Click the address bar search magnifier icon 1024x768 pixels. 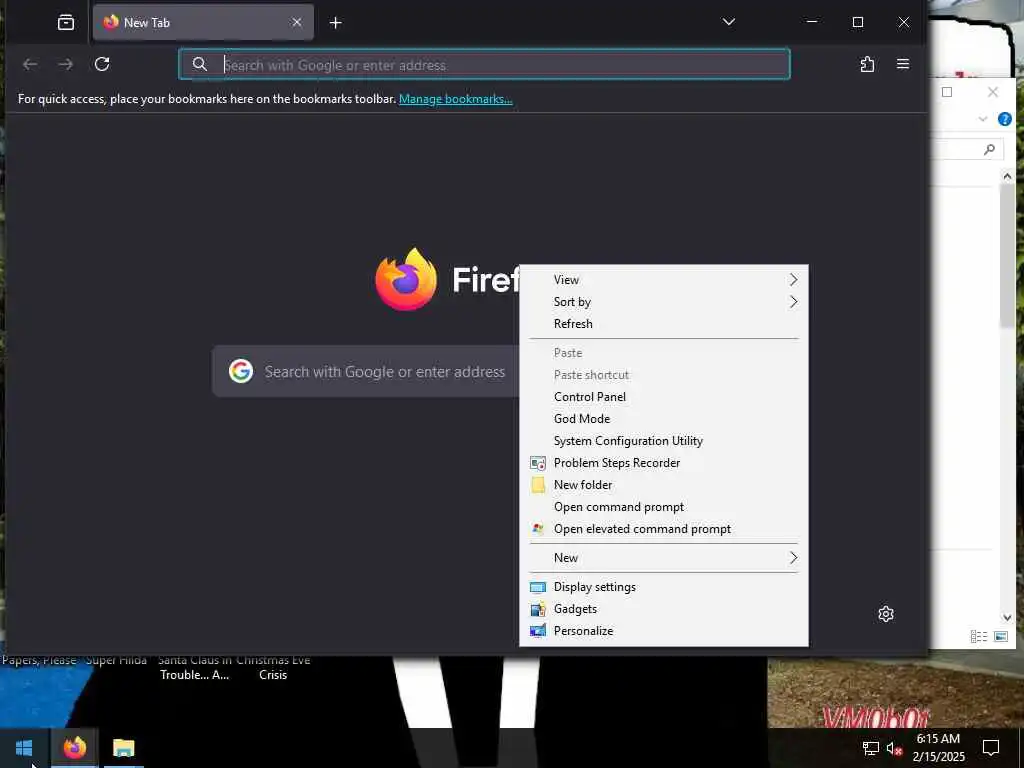click(200, 64)
